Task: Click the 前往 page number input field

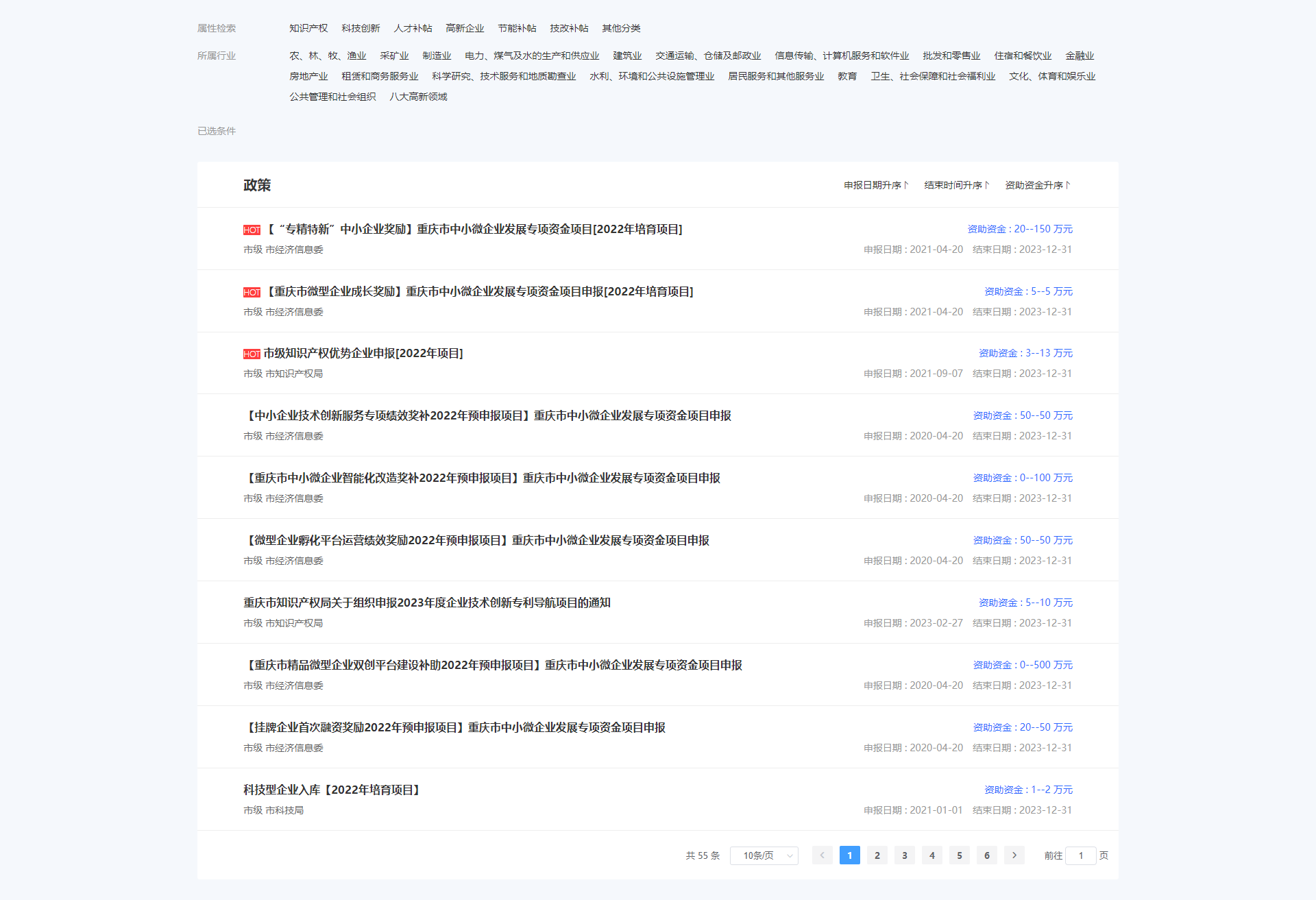Action: (1080, 855)
